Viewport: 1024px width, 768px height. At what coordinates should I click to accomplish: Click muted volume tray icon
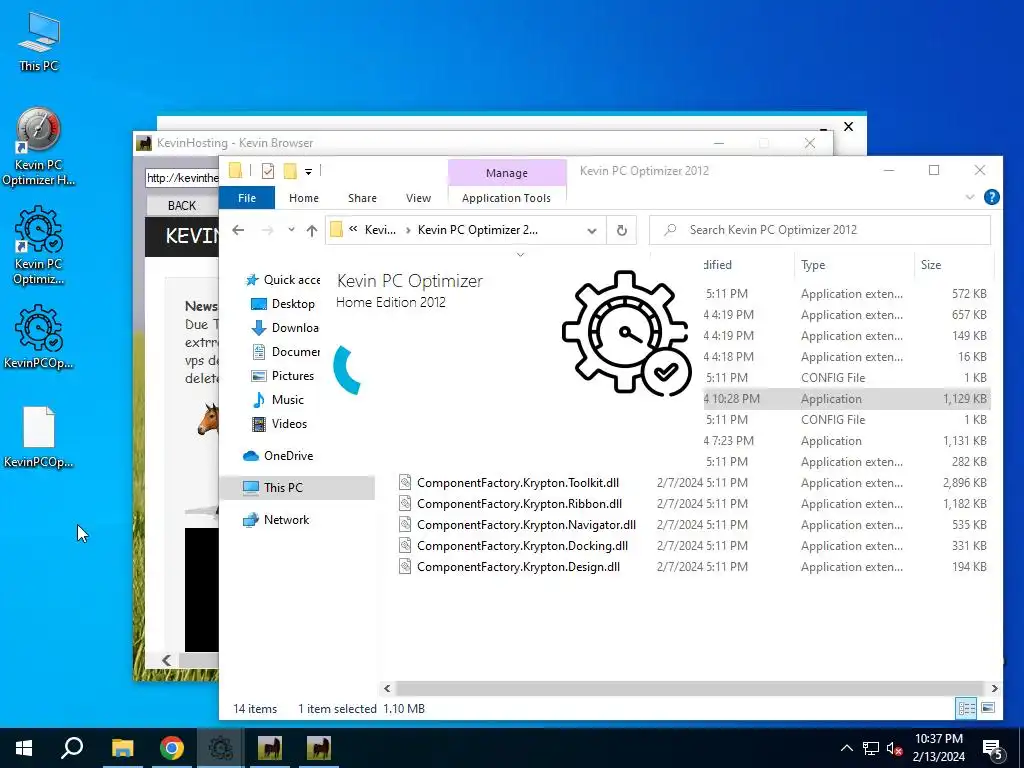click(895, 748)
